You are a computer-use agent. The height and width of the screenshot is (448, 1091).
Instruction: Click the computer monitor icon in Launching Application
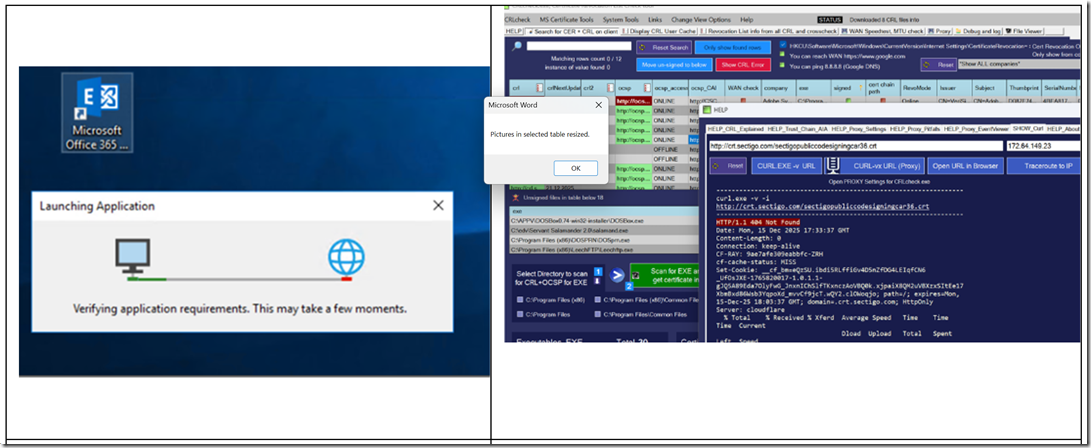pos(132,256)
